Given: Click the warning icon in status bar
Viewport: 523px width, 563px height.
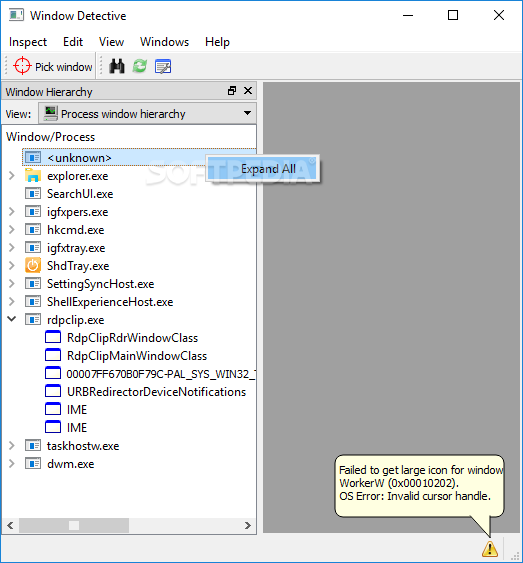Looking at the screenshot, I should (490, 549).
